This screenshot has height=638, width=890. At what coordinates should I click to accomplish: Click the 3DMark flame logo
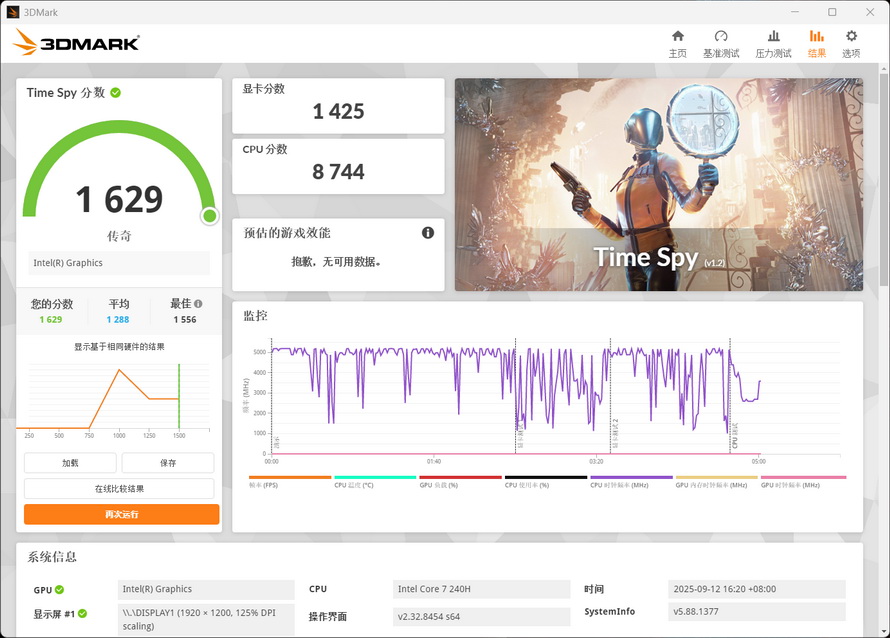27,42
